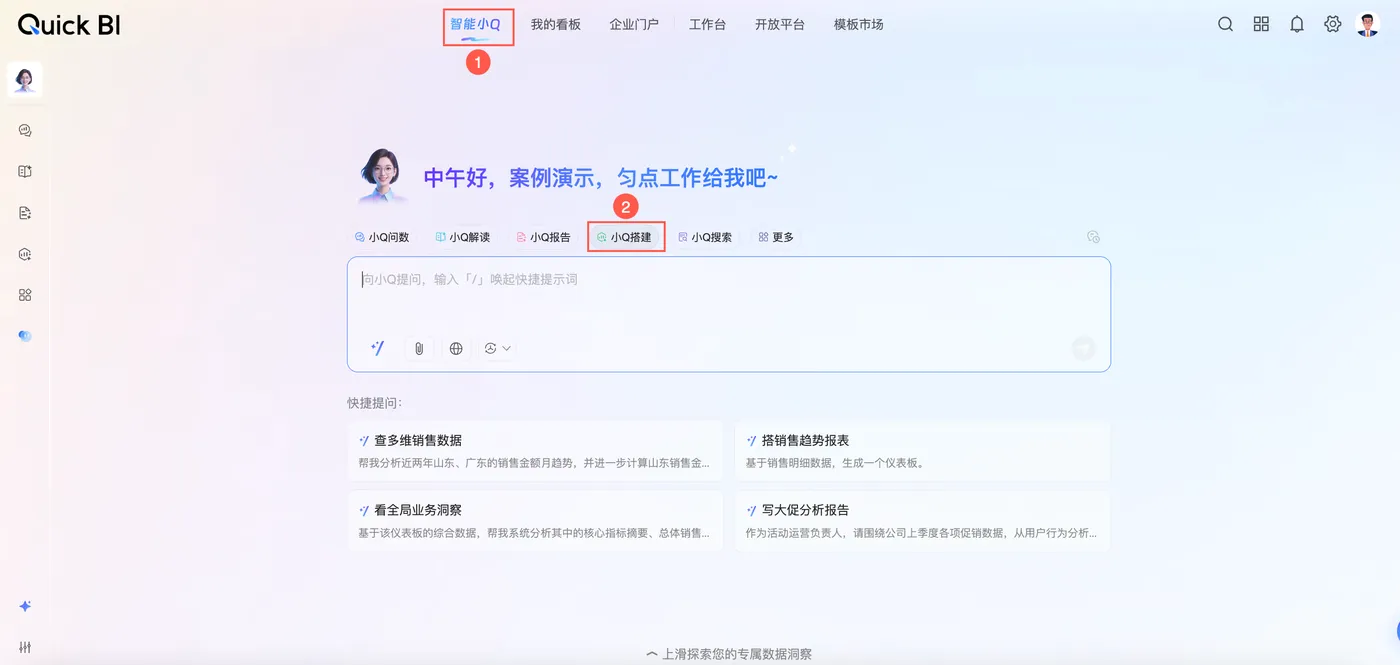Select the 小Q解读 chip
1400x665 pixels.
[462, 237]
